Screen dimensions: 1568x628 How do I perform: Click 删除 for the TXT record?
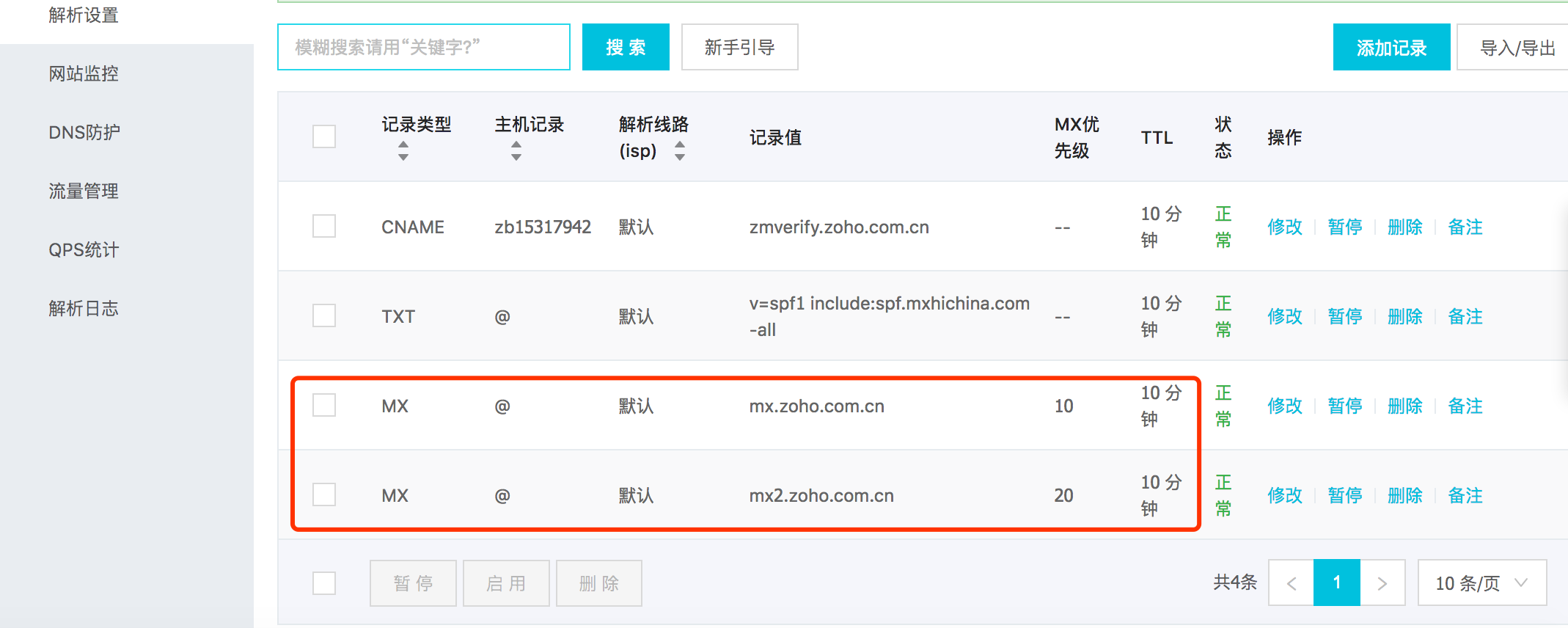(1405, 316)
